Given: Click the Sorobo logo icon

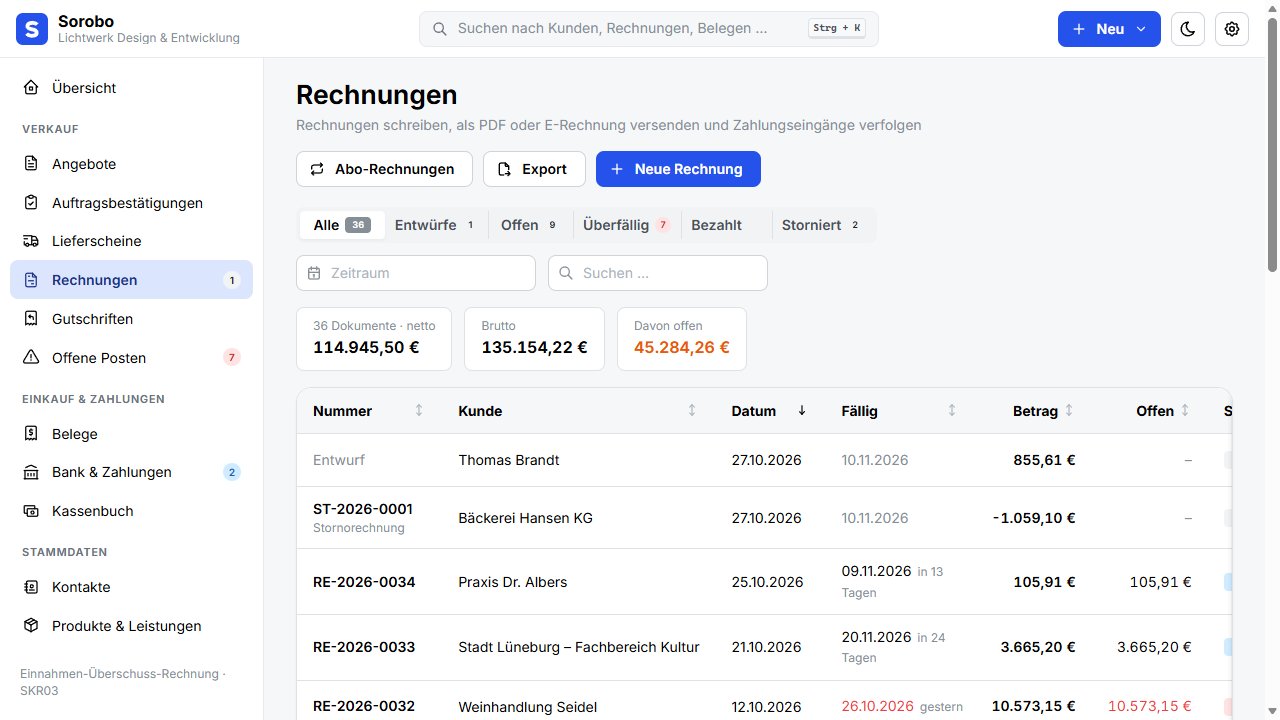Looking at the screenshot, I should click(x=32, y=29).
